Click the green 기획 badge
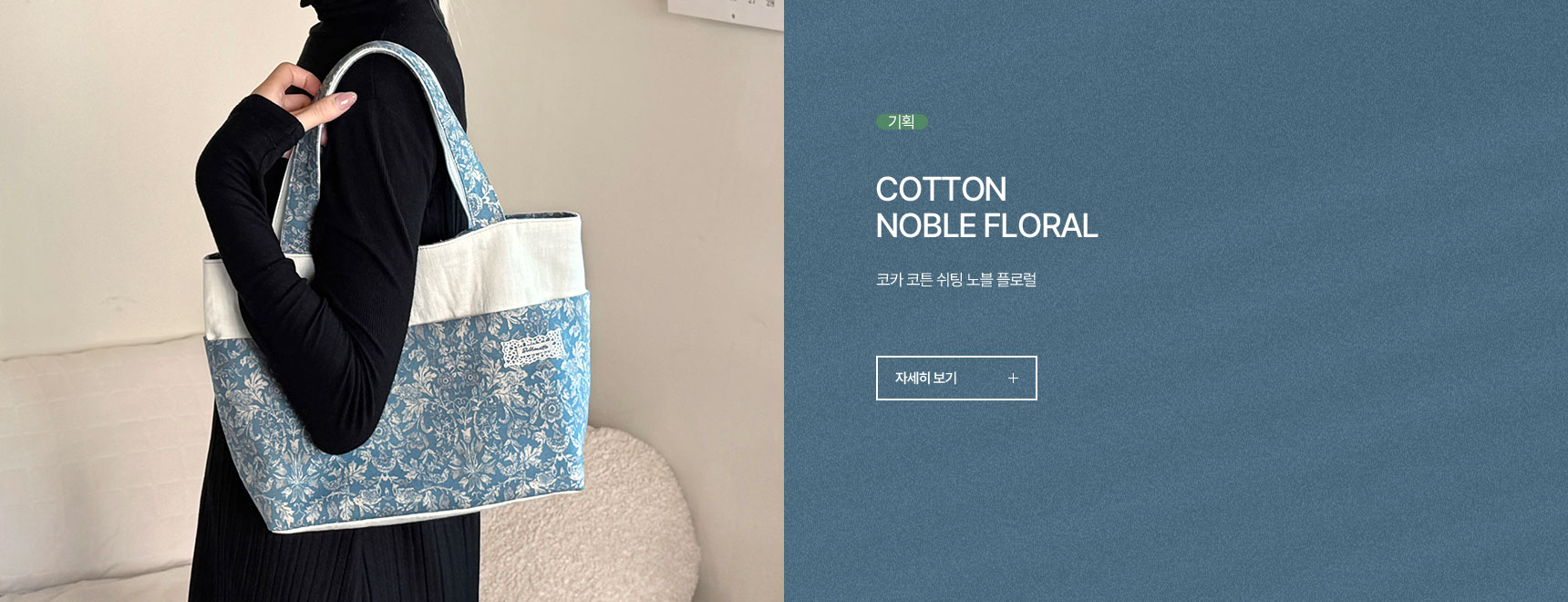1568x602 pixels. (902, 121)
